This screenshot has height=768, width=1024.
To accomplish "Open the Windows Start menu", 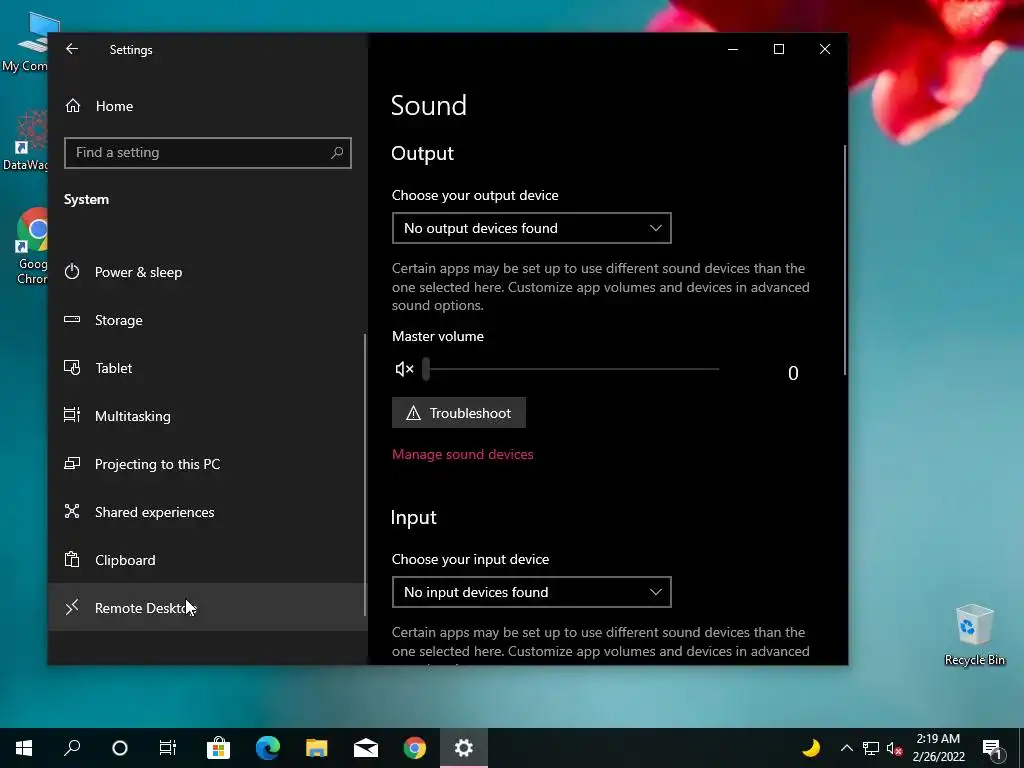I will [x=24, y=748].
